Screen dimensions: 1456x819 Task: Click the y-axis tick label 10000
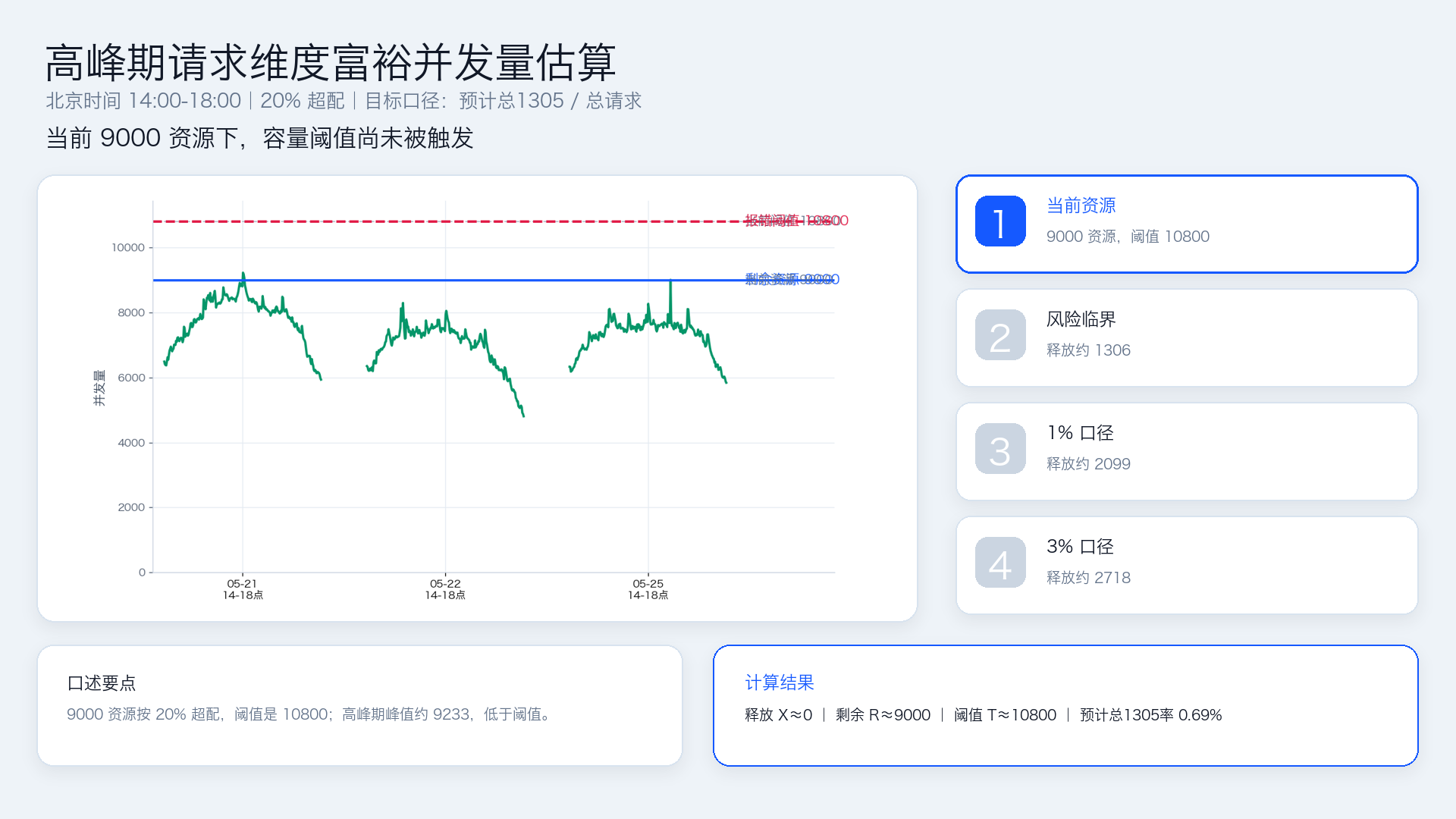[127, 247]
